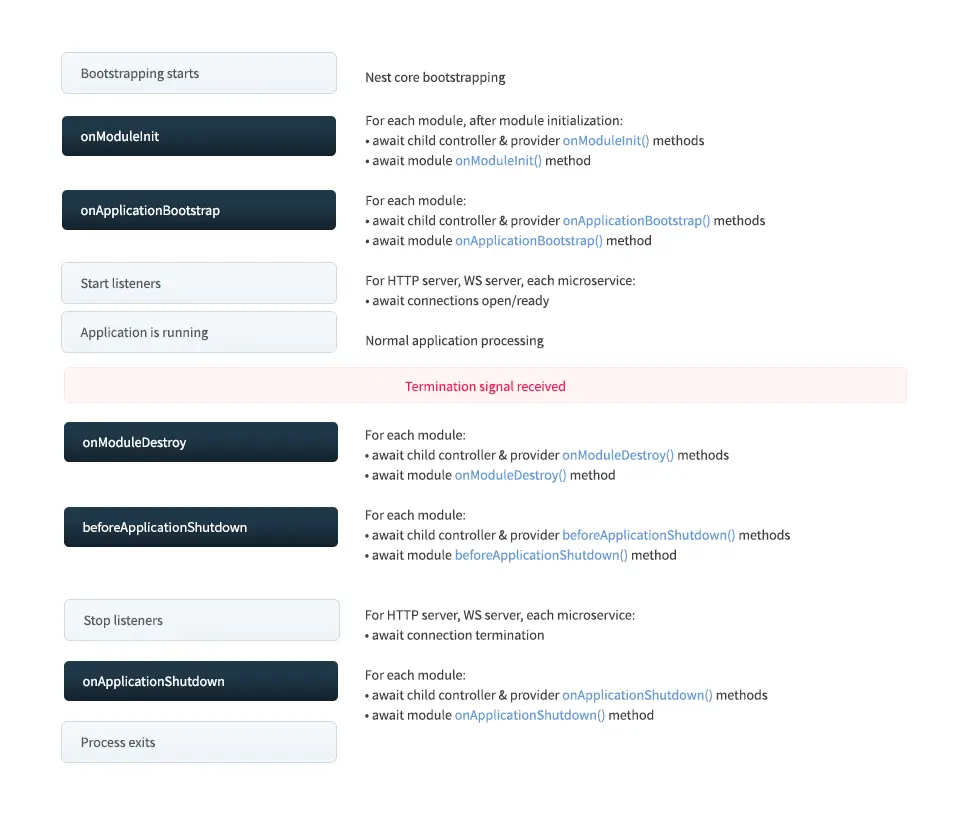Image resolution: width=970 pixels, height=820 pixels.
Task: Open onModuleInit() link in await module line
Action: (498, 161)
